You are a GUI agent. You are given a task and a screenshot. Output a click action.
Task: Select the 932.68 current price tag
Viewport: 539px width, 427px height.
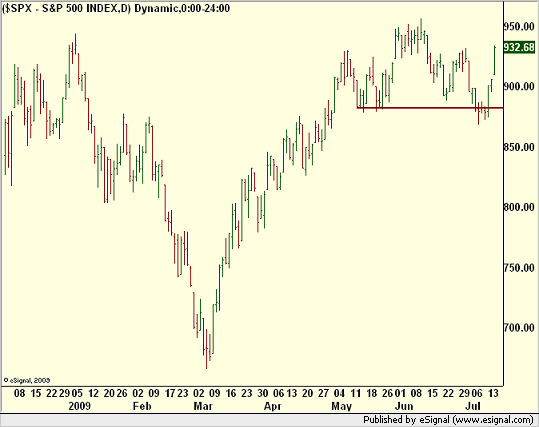click(519, 47)
